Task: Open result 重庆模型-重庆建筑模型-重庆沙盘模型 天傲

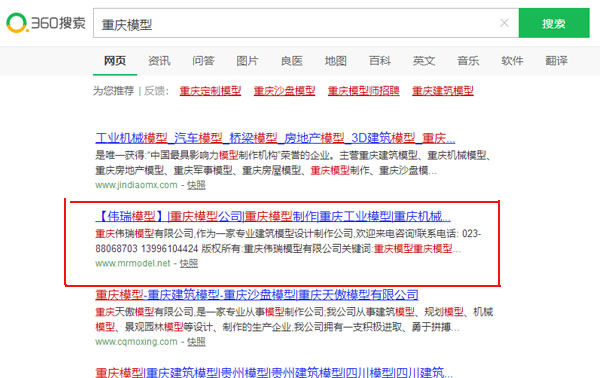Action: (257, 295)
